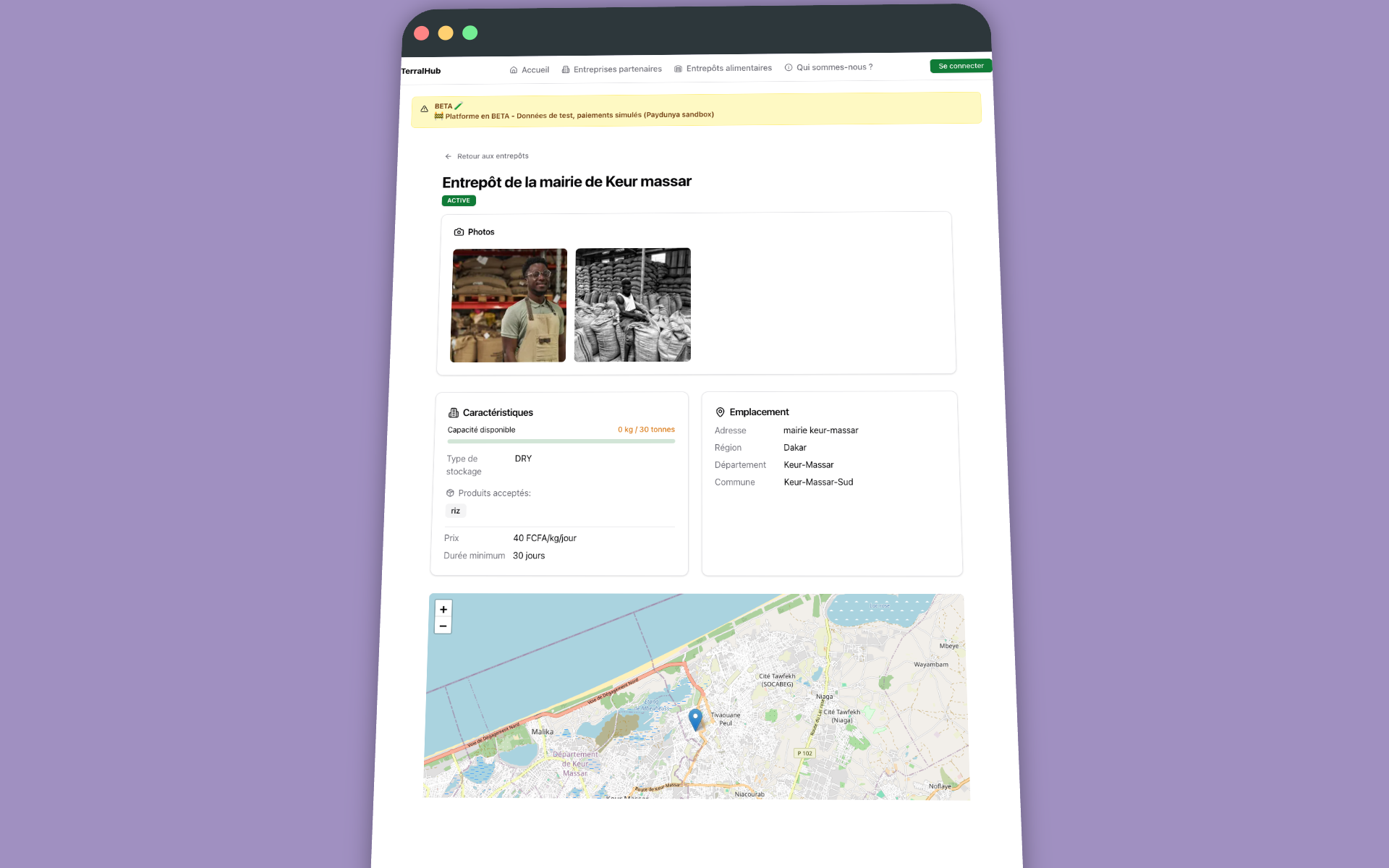Click the Capacité disponible label

(x=481, y=430)
